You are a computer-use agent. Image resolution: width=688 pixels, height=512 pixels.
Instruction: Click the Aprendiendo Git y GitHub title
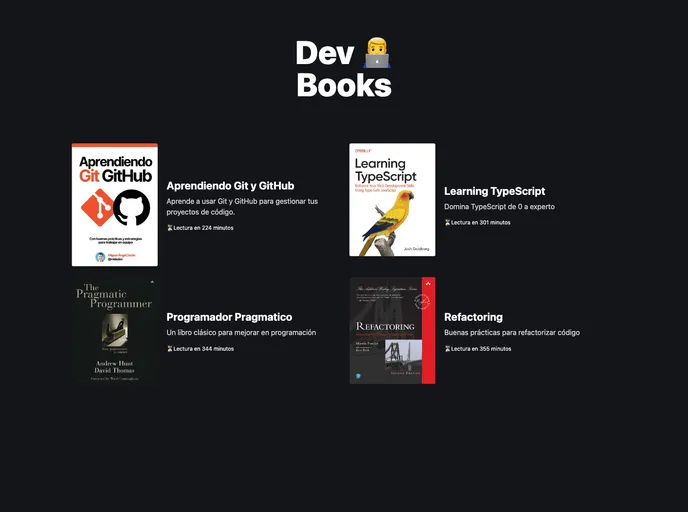230,186
